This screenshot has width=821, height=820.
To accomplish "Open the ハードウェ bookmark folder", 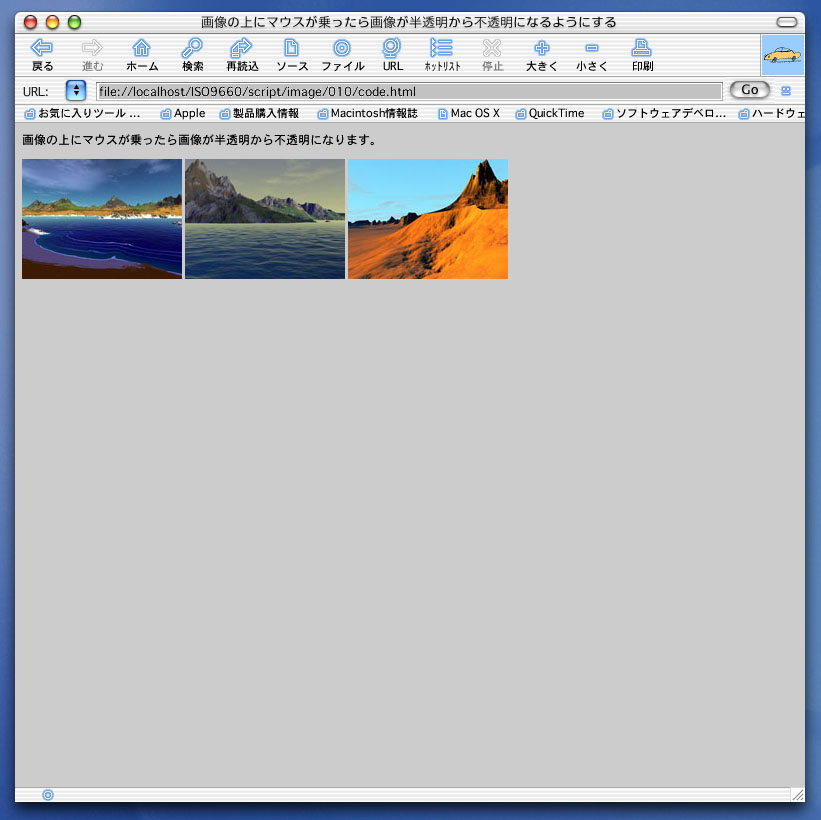I will click(x=771, y=113).
